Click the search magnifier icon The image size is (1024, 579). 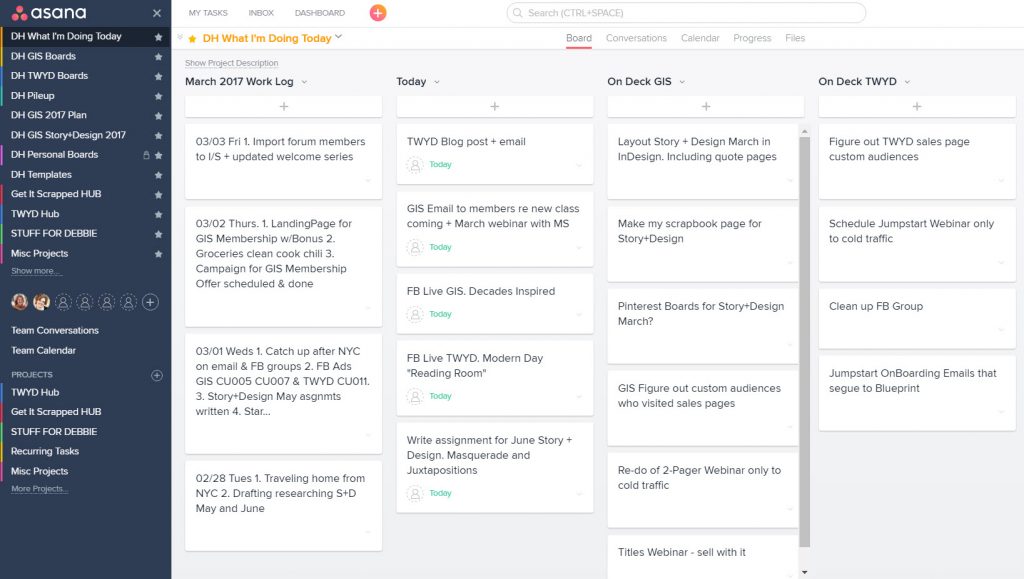[x=517, y=12]
